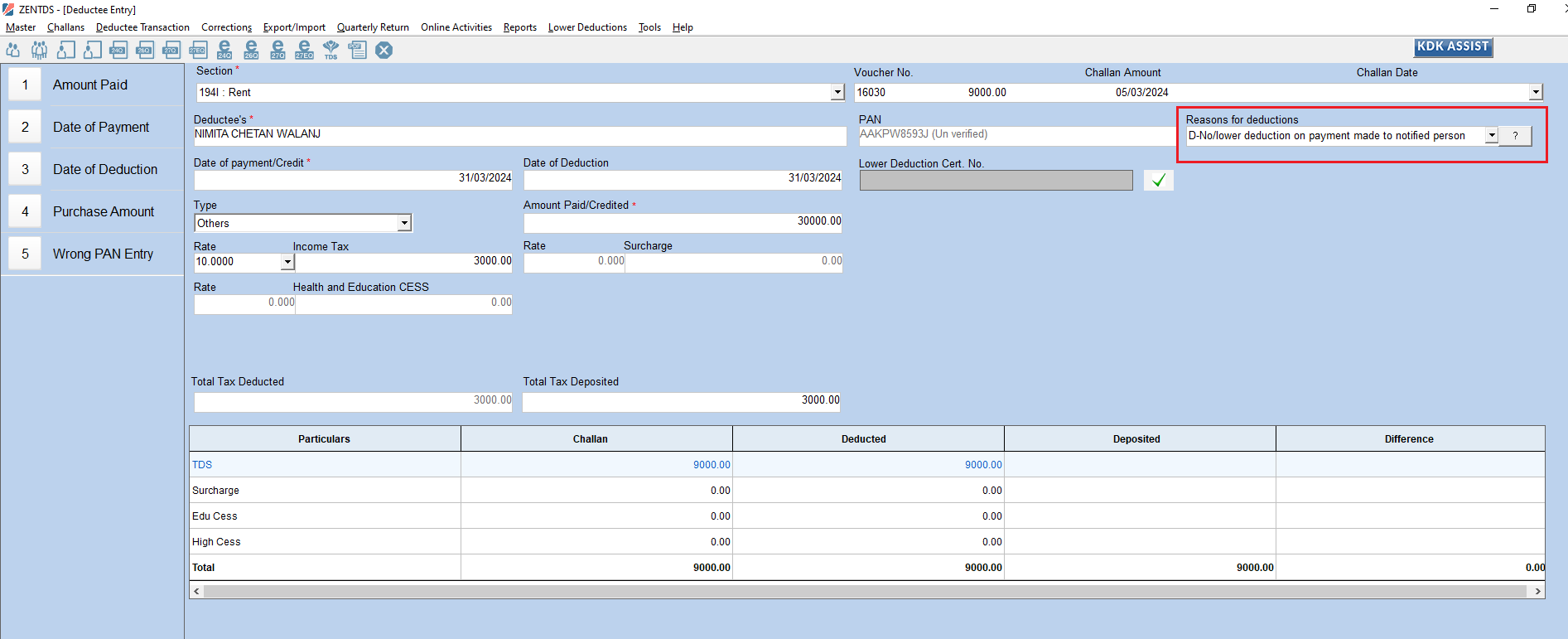
Task: Click the Challan column header
Action: (596, 439)
